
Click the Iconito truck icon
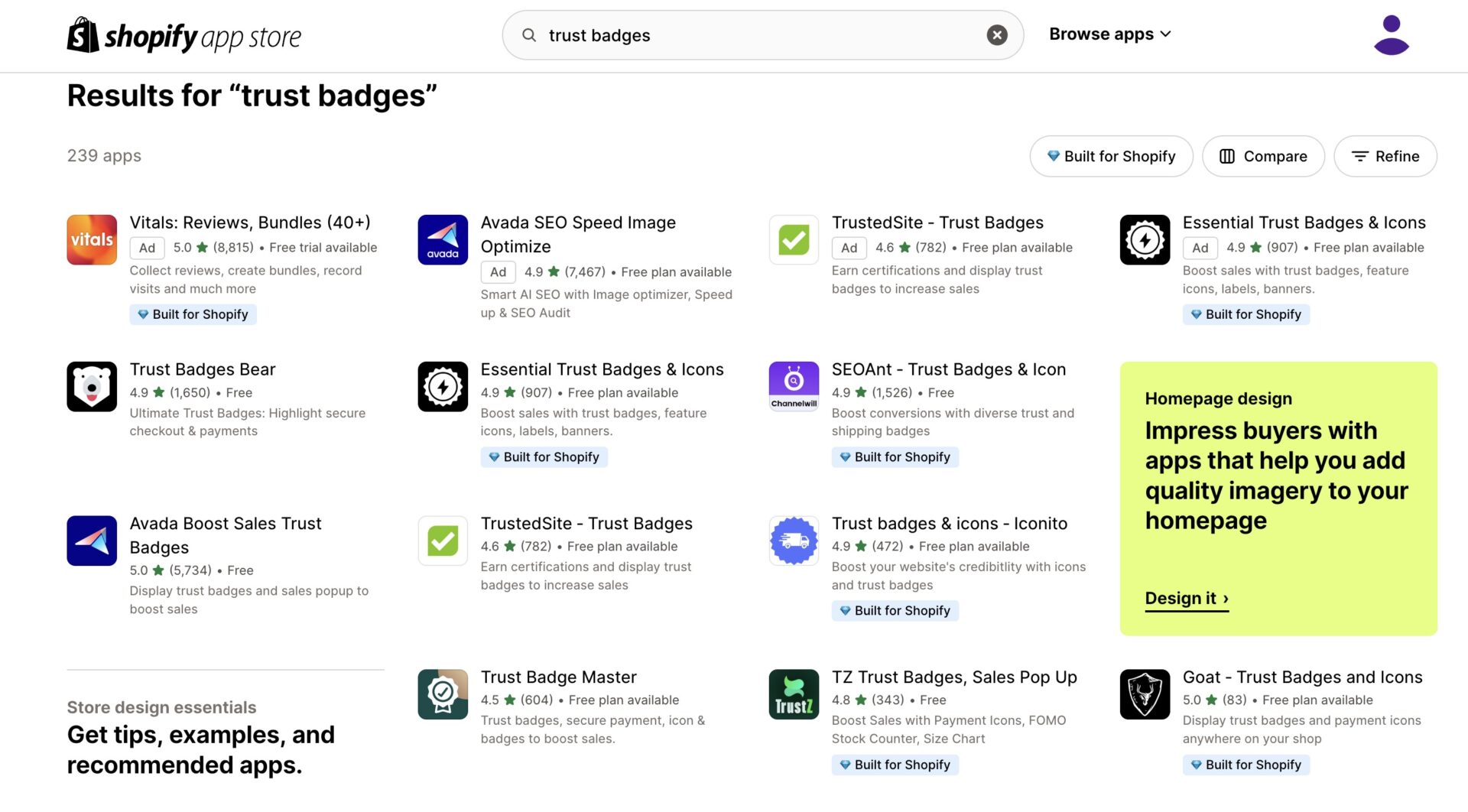[x=794, y=541]
